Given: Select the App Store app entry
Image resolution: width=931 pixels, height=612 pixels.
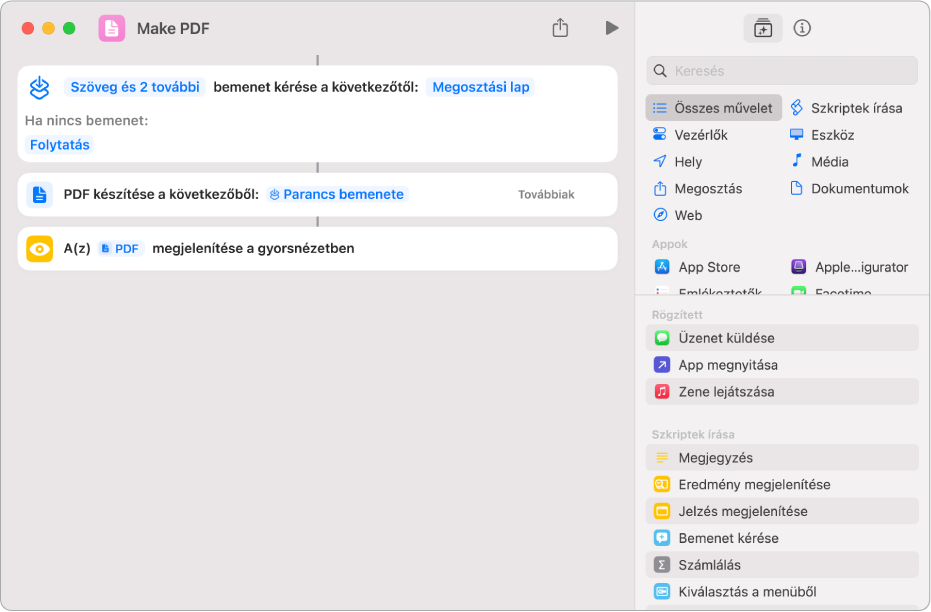Looking at the screenshot, I should tap(709, 267).
